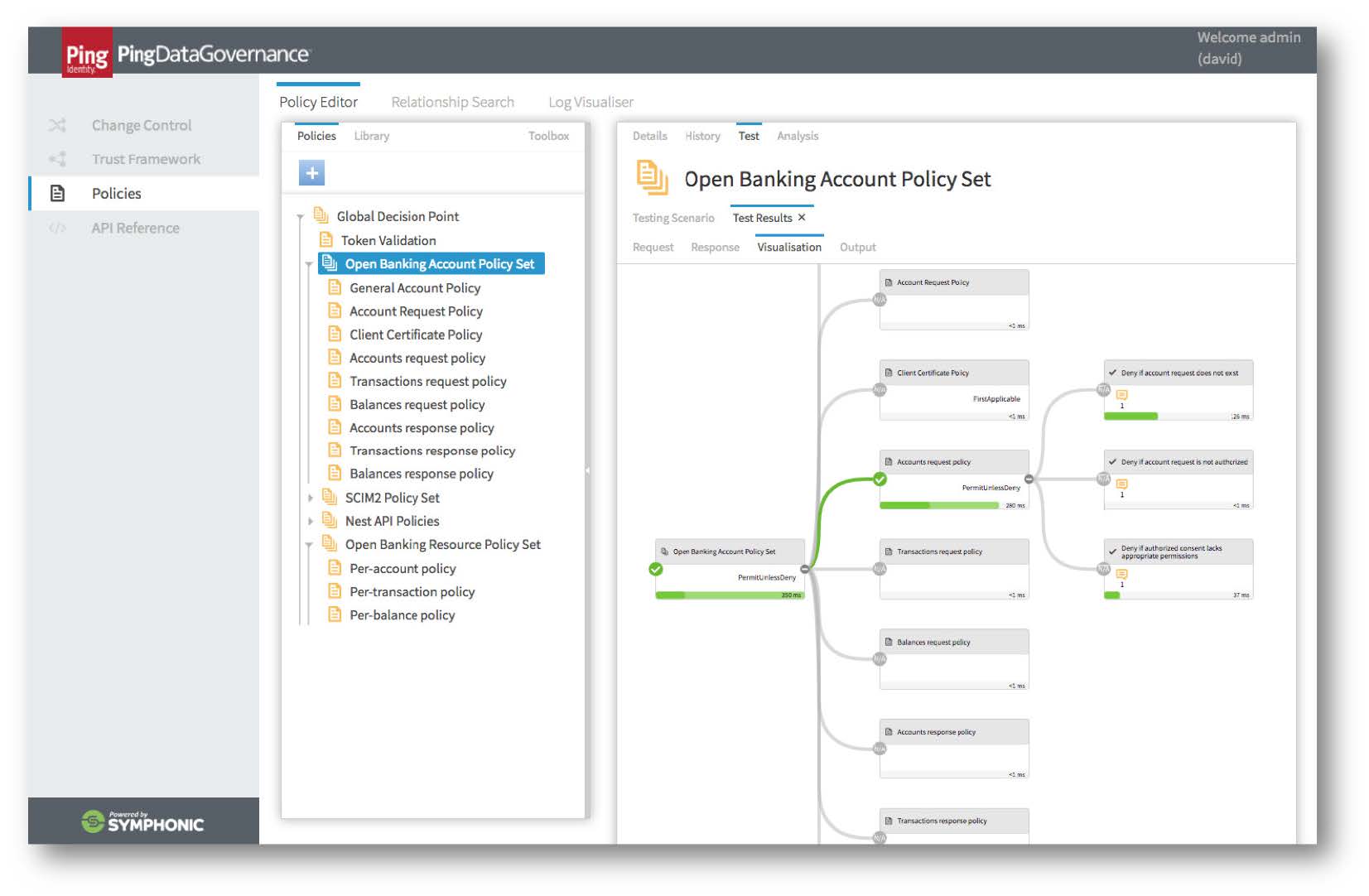
Task: Click comment icon under Deny if account request is not authorized
Action: pyautogui.click(x=1122, y=484)
